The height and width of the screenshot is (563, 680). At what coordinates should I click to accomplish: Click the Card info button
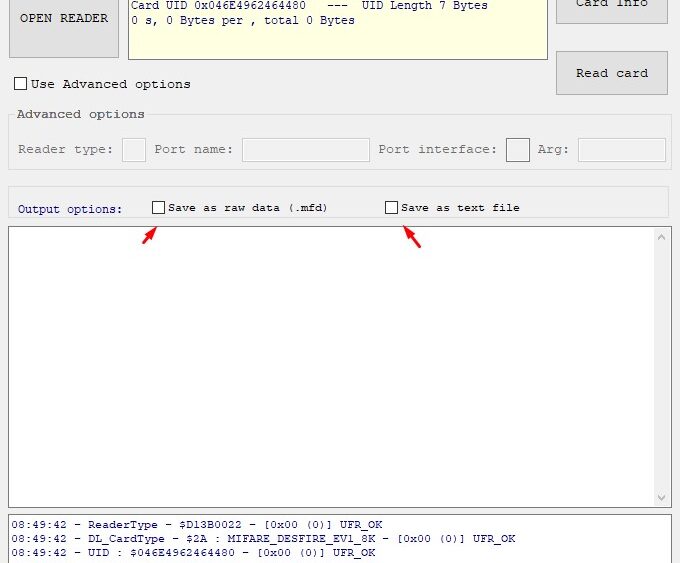coord(612,10)
